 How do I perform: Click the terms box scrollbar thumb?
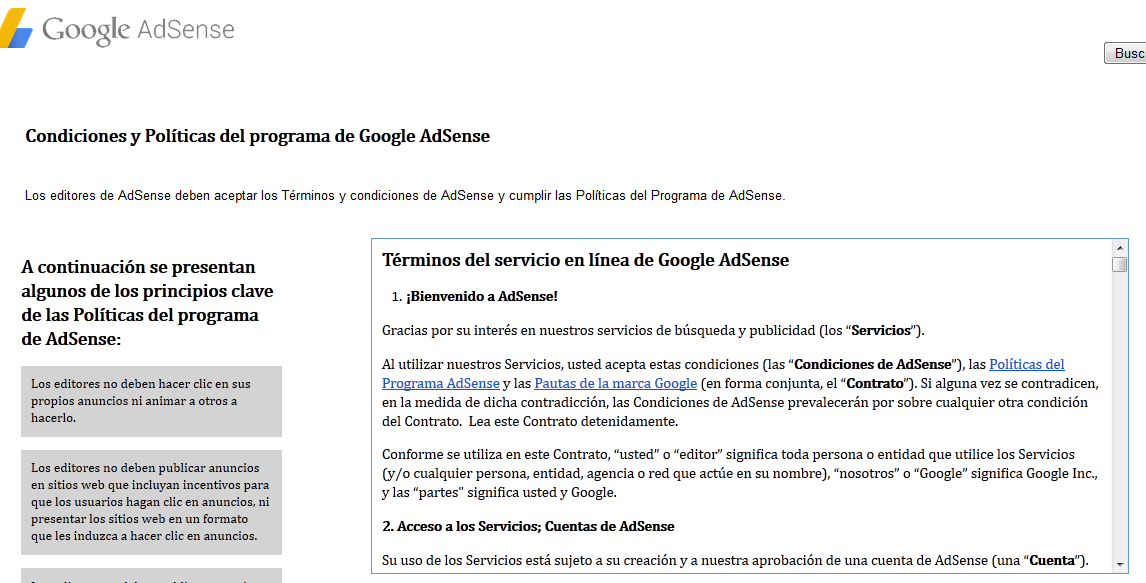click(1120, 264)
